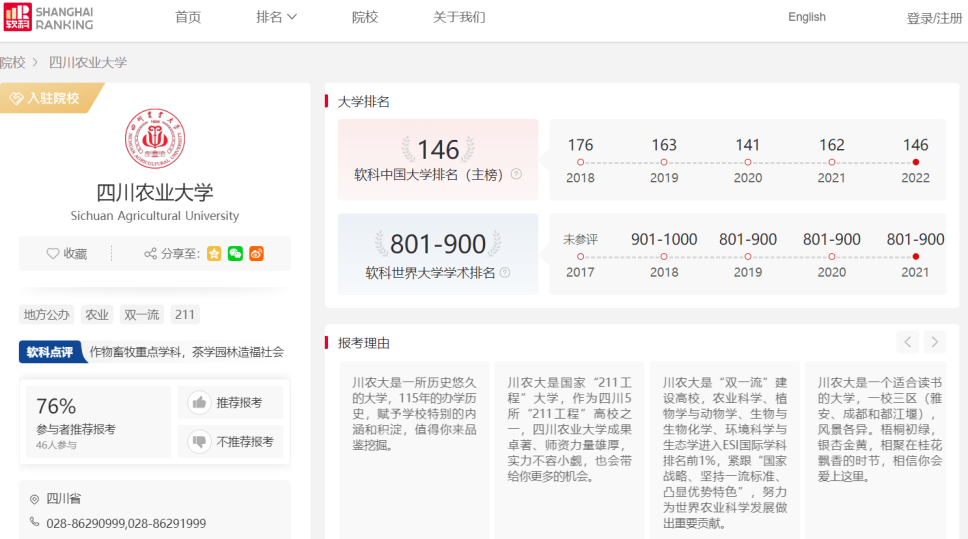Go to the 首页 menu item
This screenshot has width=968, height=539.
coord(188,17)
